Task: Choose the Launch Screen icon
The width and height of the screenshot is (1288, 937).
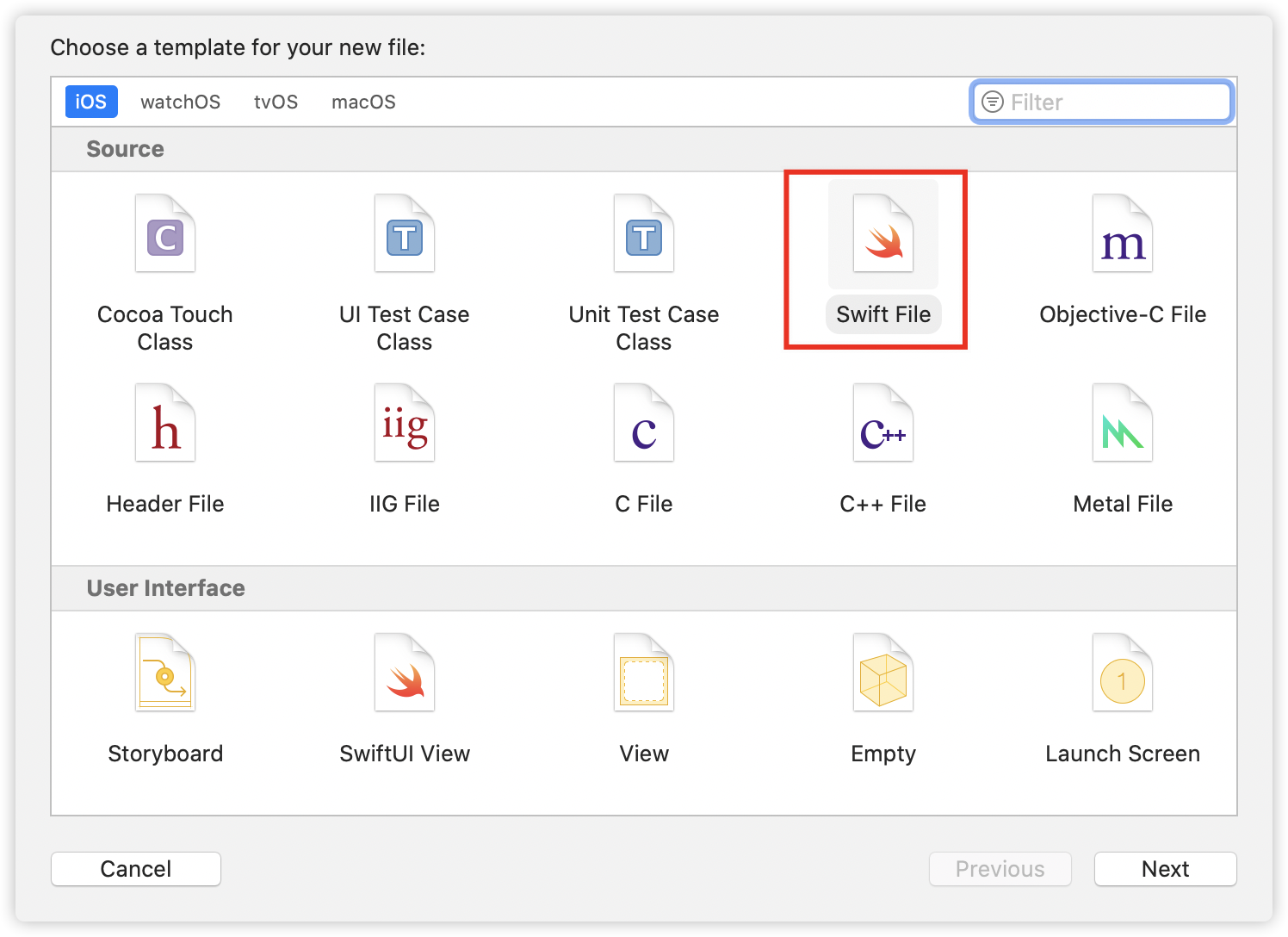Action: click(x=1123, y=673)
